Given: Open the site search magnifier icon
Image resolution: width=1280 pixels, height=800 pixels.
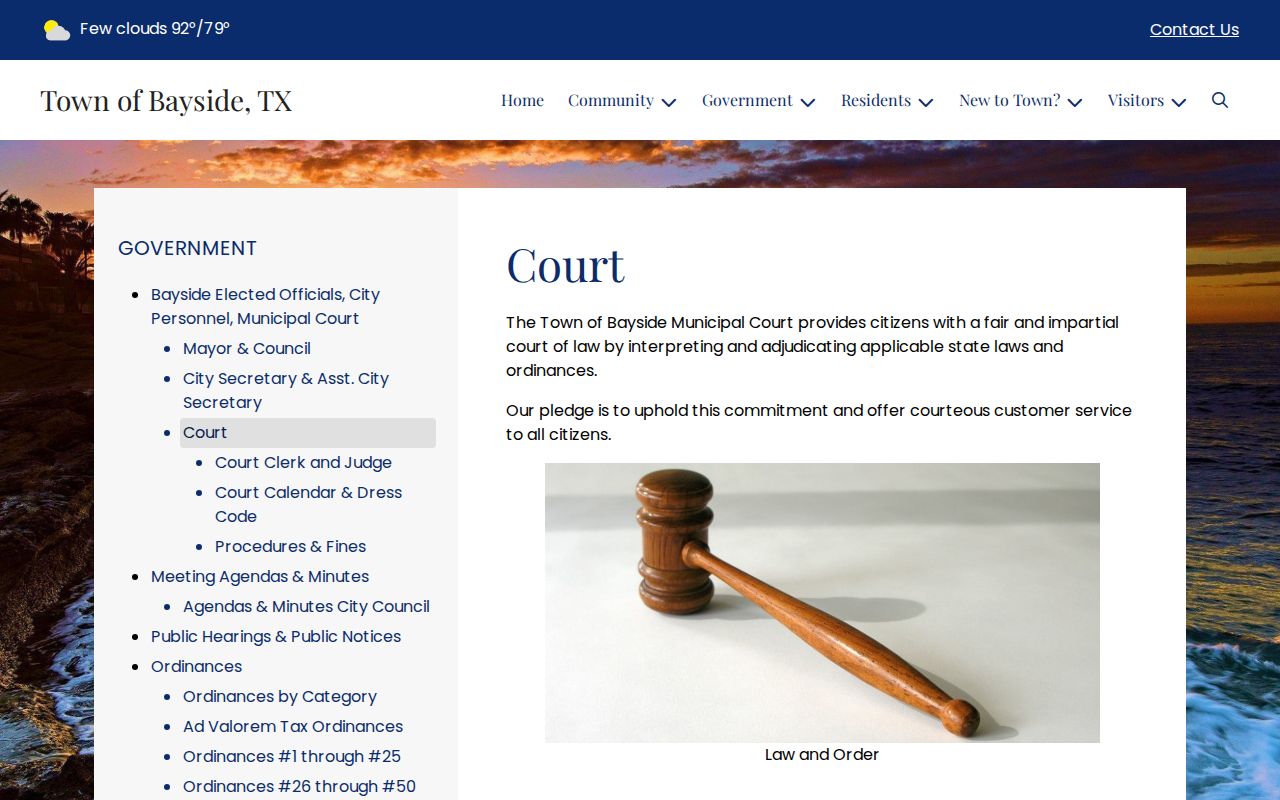Looking at the screenshot, I should pos(1220,100).
